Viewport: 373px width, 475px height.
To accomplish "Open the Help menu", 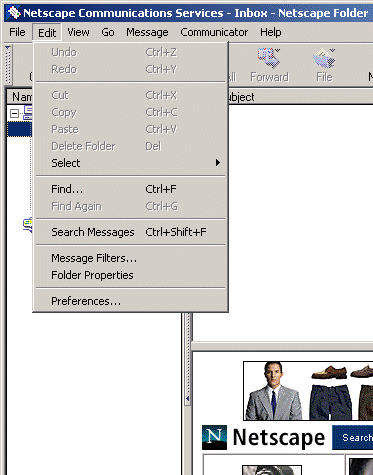I will coord(271,32).
